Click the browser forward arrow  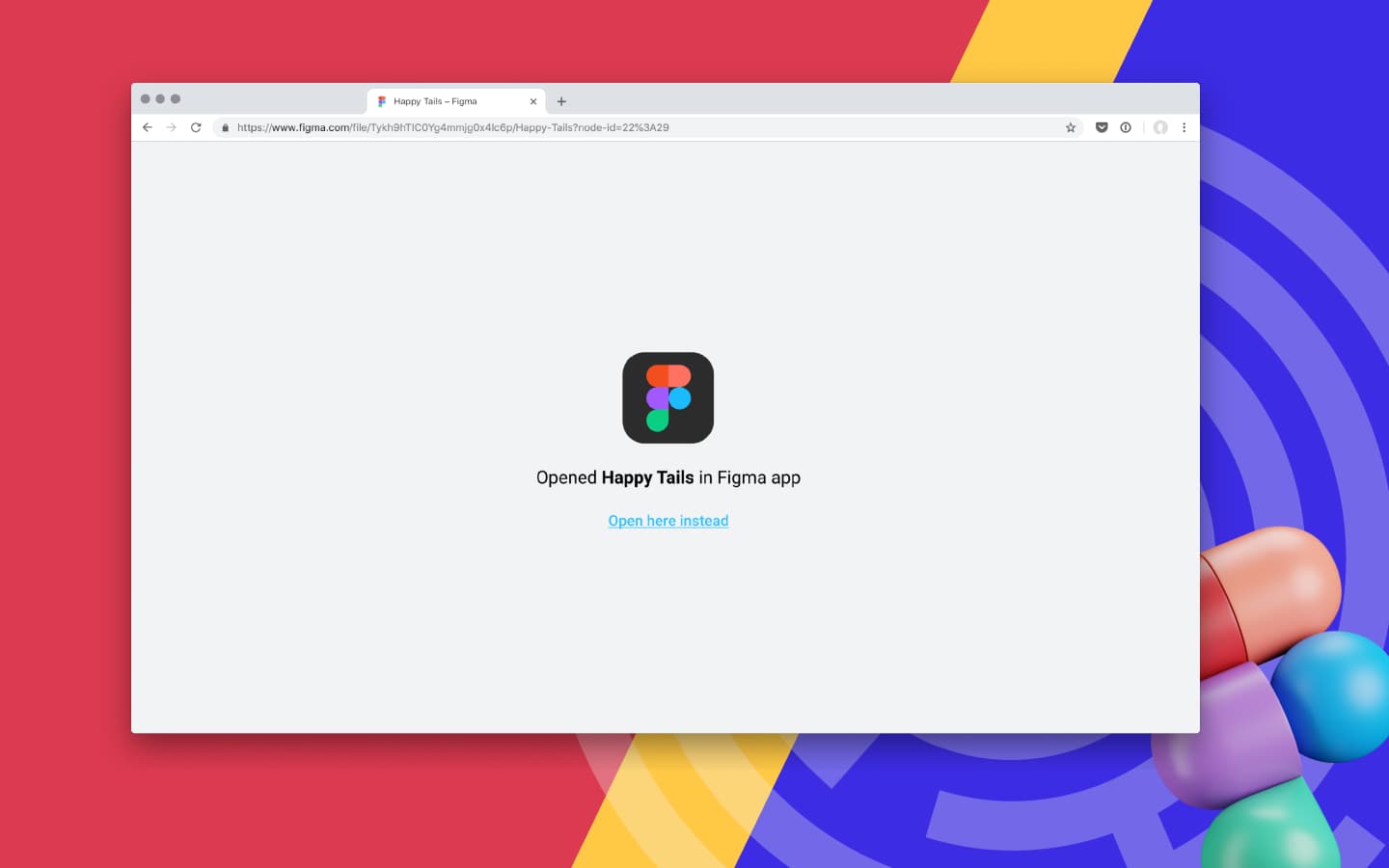coord(171,127)
